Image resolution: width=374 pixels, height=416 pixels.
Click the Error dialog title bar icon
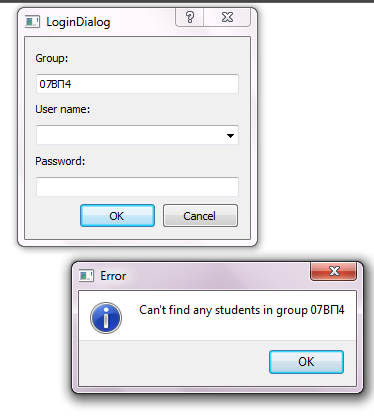point(86,276)
